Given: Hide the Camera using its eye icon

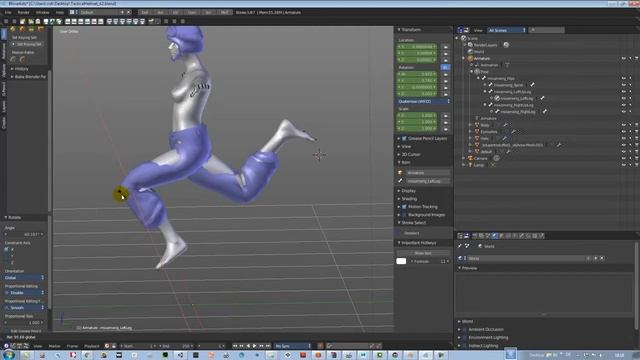Looking at the screenshot, I should [623, 158].
